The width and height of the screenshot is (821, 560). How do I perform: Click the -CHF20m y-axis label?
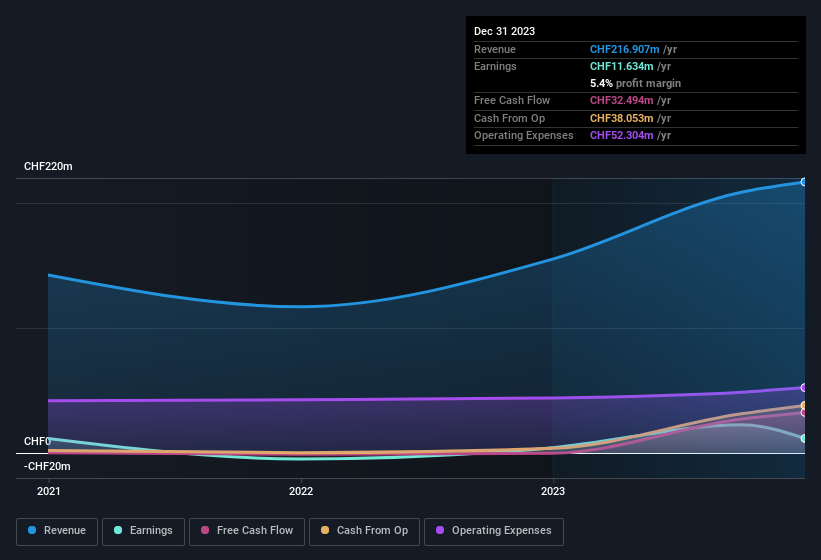pos(47,466)
